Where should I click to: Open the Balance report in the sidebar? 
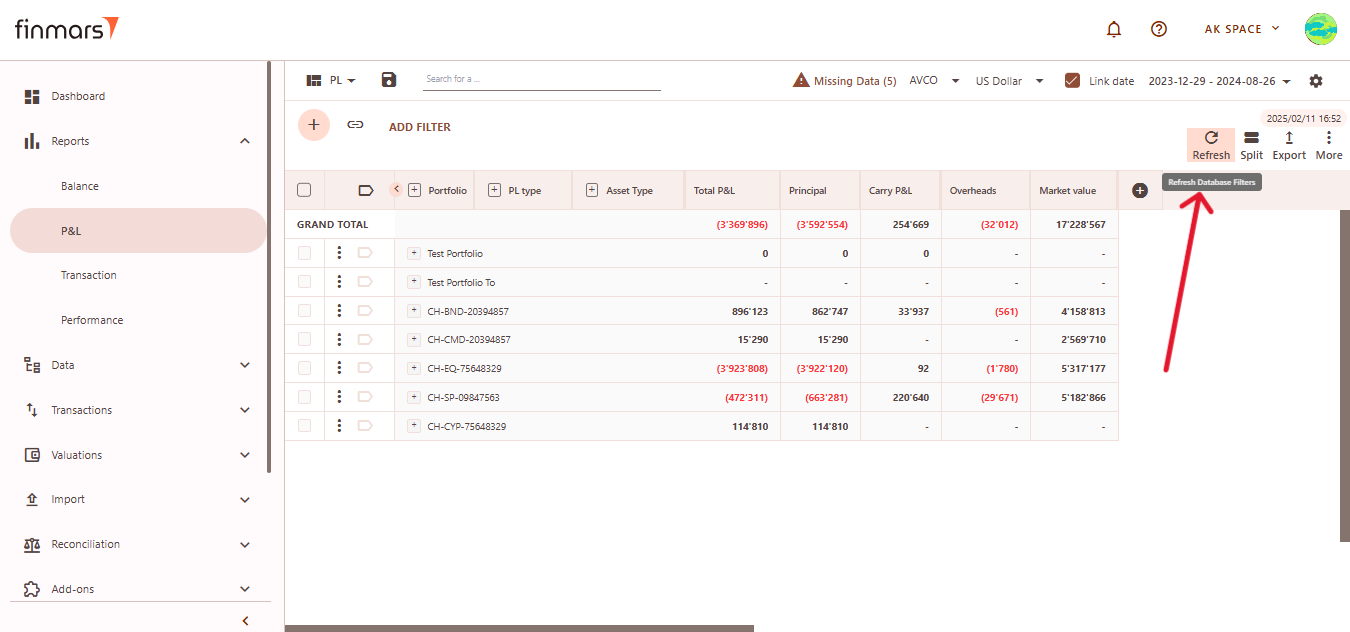click(80, 186)
